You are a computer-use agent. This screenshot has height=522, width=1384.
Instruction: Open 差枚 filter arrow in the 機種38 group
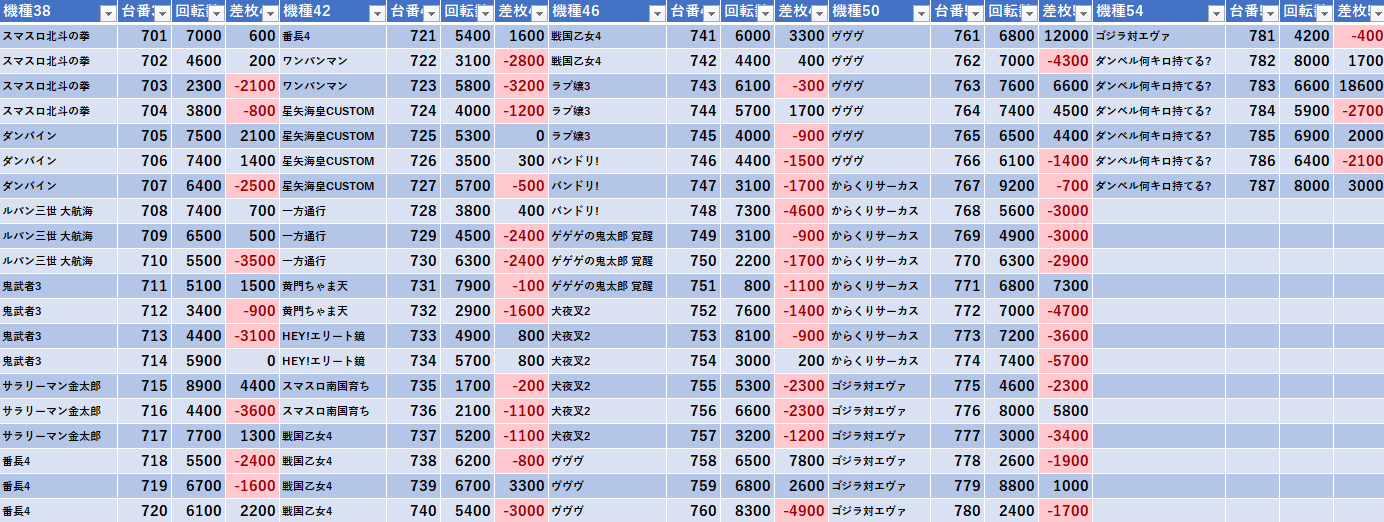click(270, 13)
